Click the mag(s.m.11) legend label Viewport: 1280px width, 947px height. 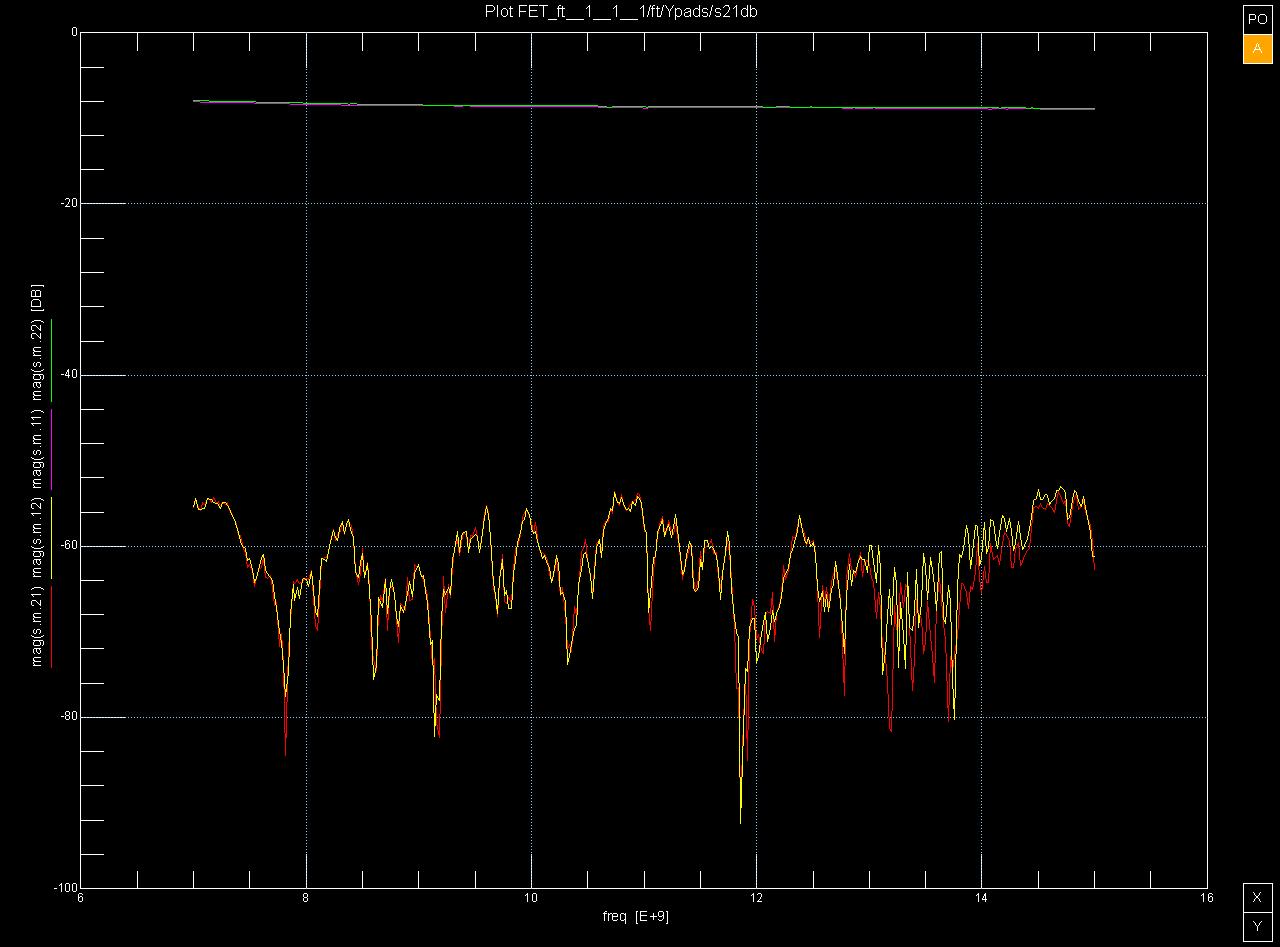click(x=37, y=450)
